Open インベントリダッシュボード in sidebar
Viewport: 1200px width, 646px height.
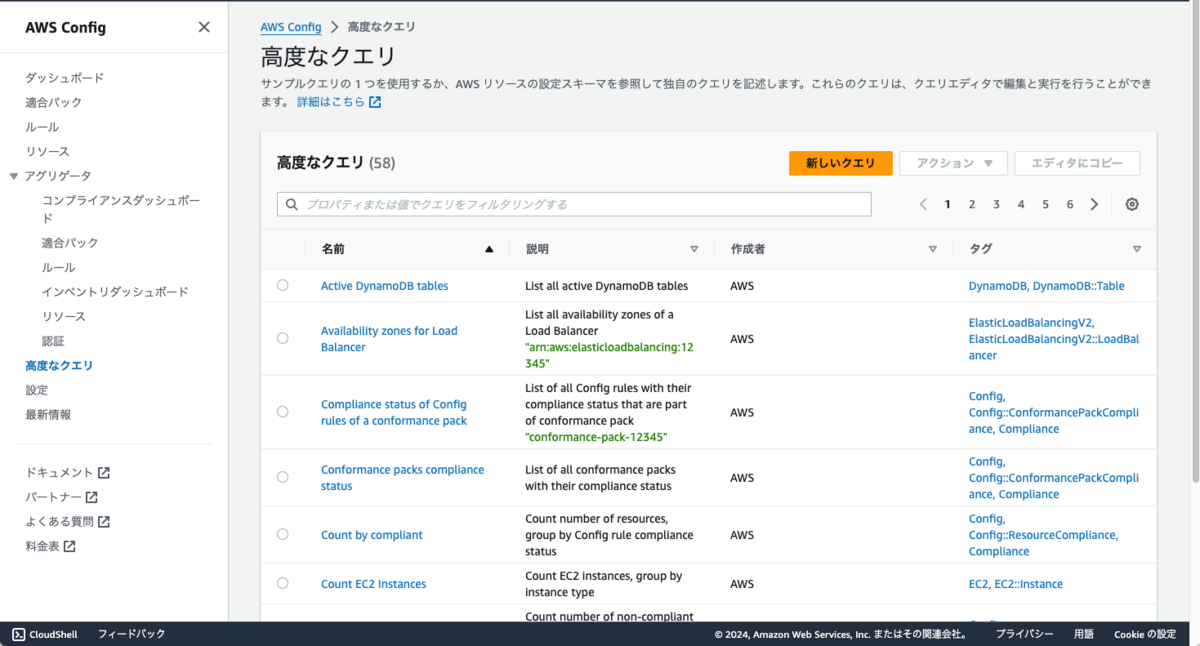tap(115, 292)
